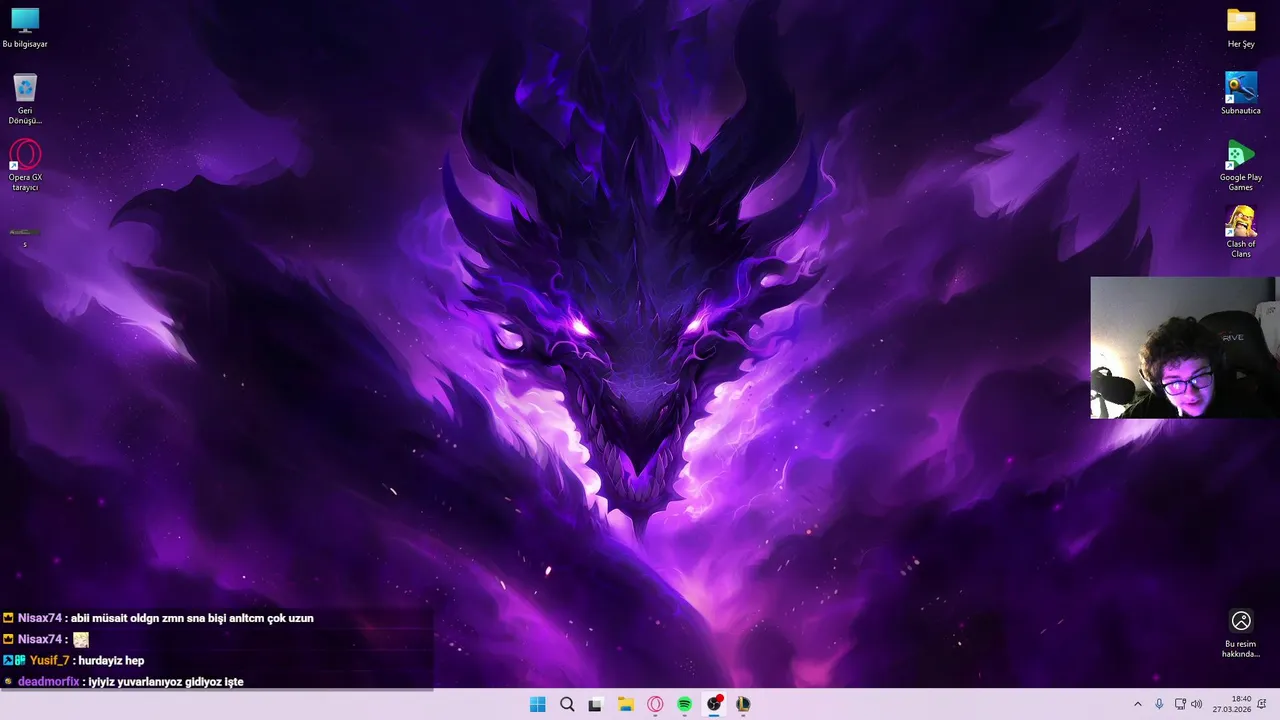
Task: Click the emote image in Nisax74's message
Action: click(81, 639)
